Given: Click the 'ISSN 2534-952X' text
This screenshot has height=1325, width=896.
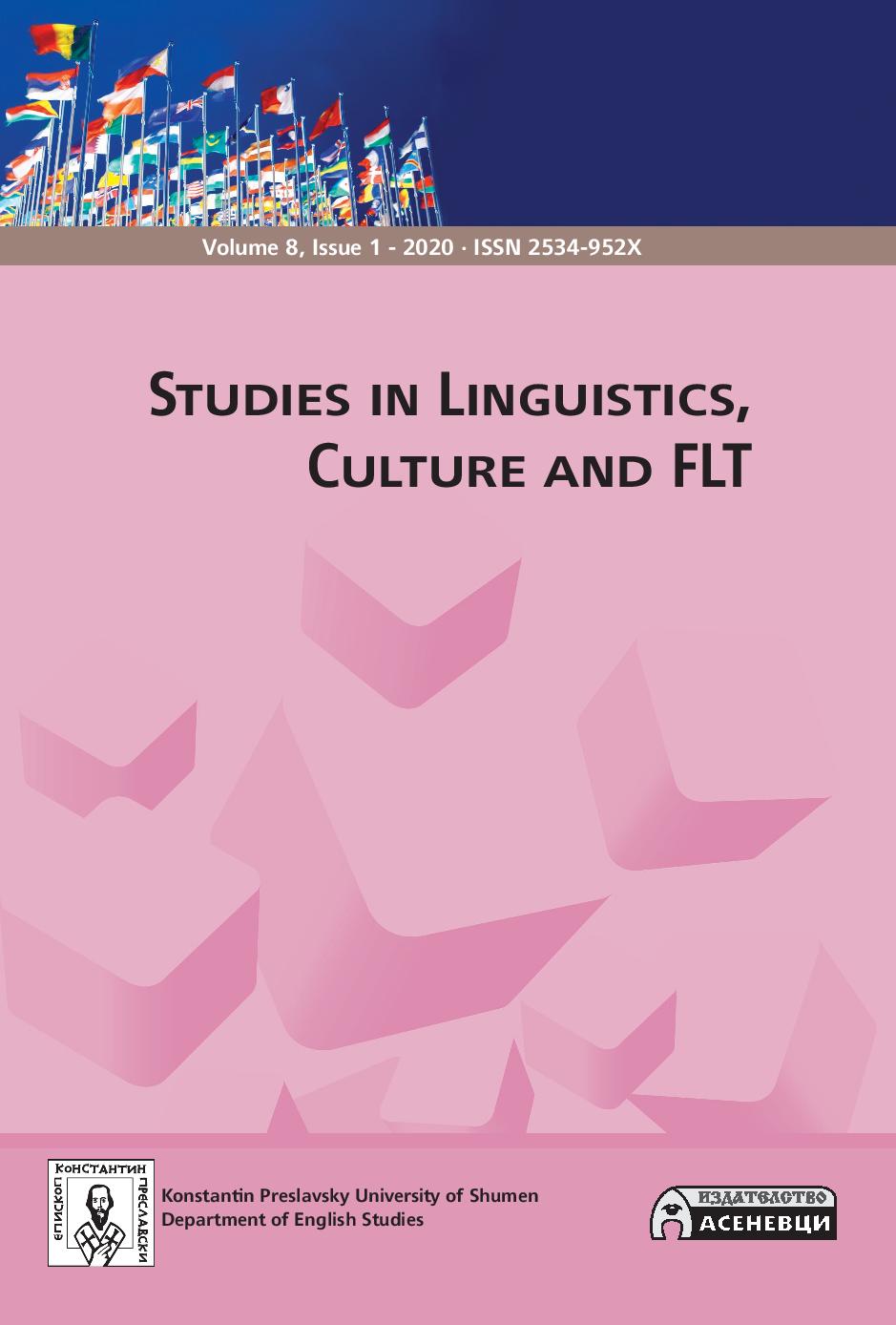Looking at the screenshot, I should [558, 248].
